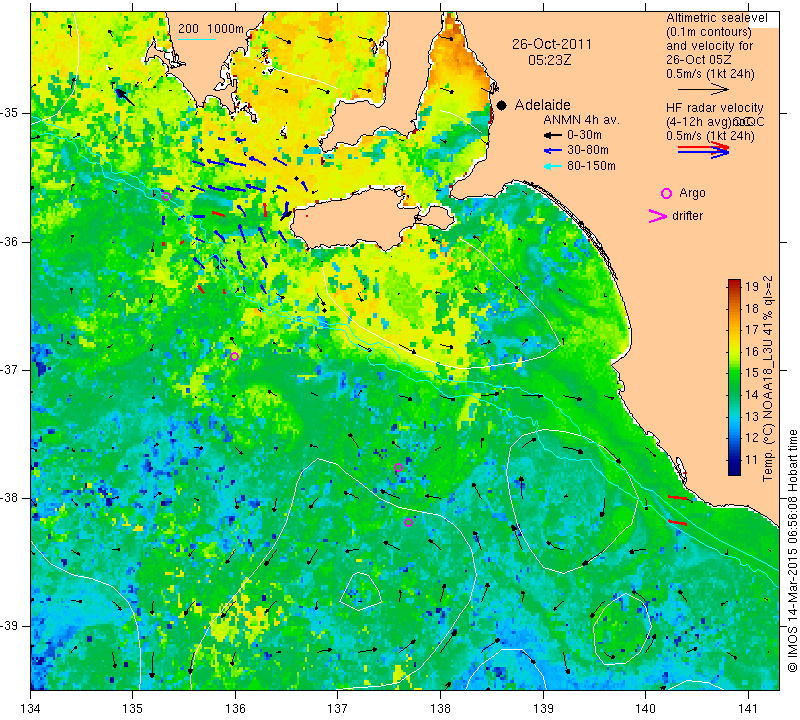The width and height of the screenshot is (800, 720).
Task: Click the -36 latitude axis label
Action: pyautogui.click(x=10, y=241)
